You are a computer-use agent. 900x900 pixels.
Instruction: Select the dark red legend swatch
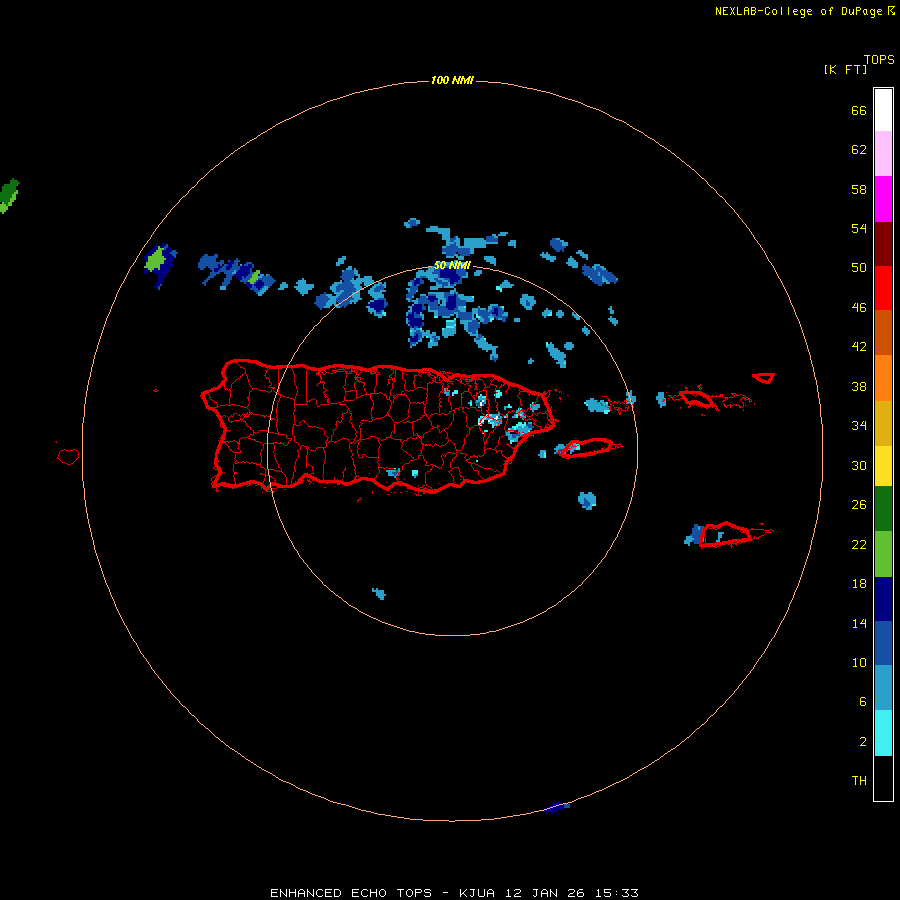883,244
